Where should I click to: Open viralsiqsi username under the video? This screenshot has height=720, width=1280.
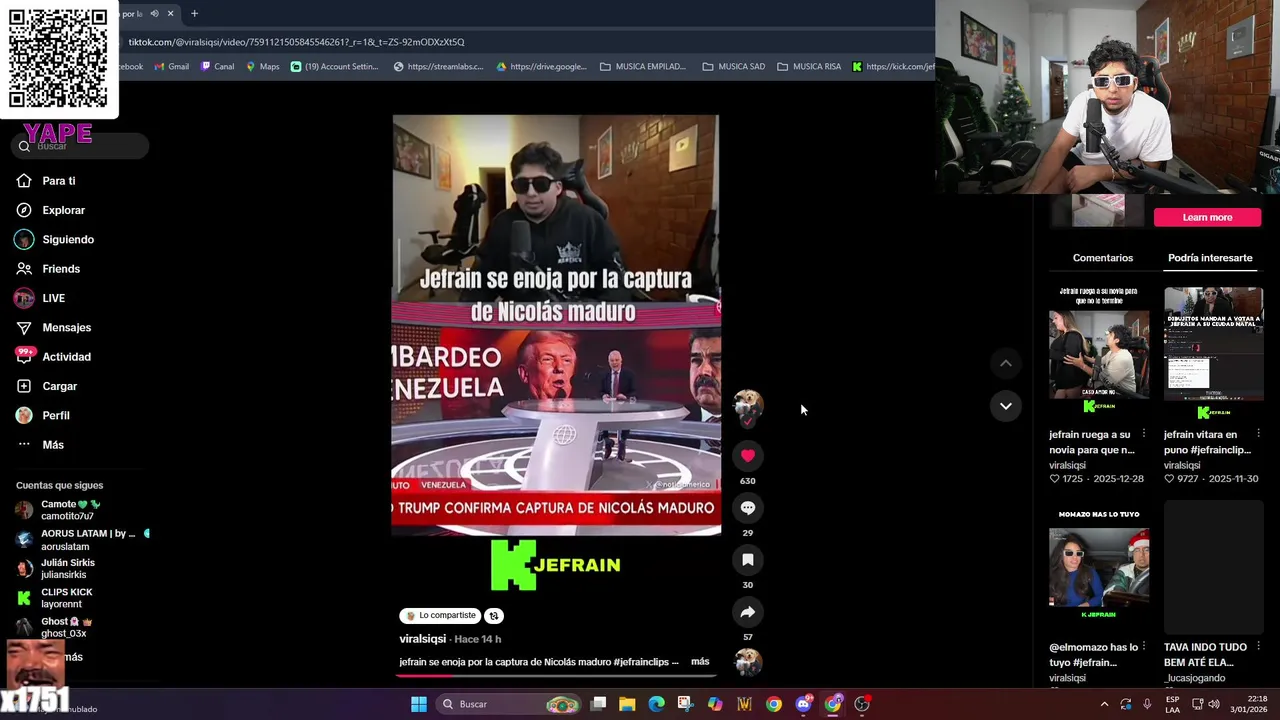point(422,639)
